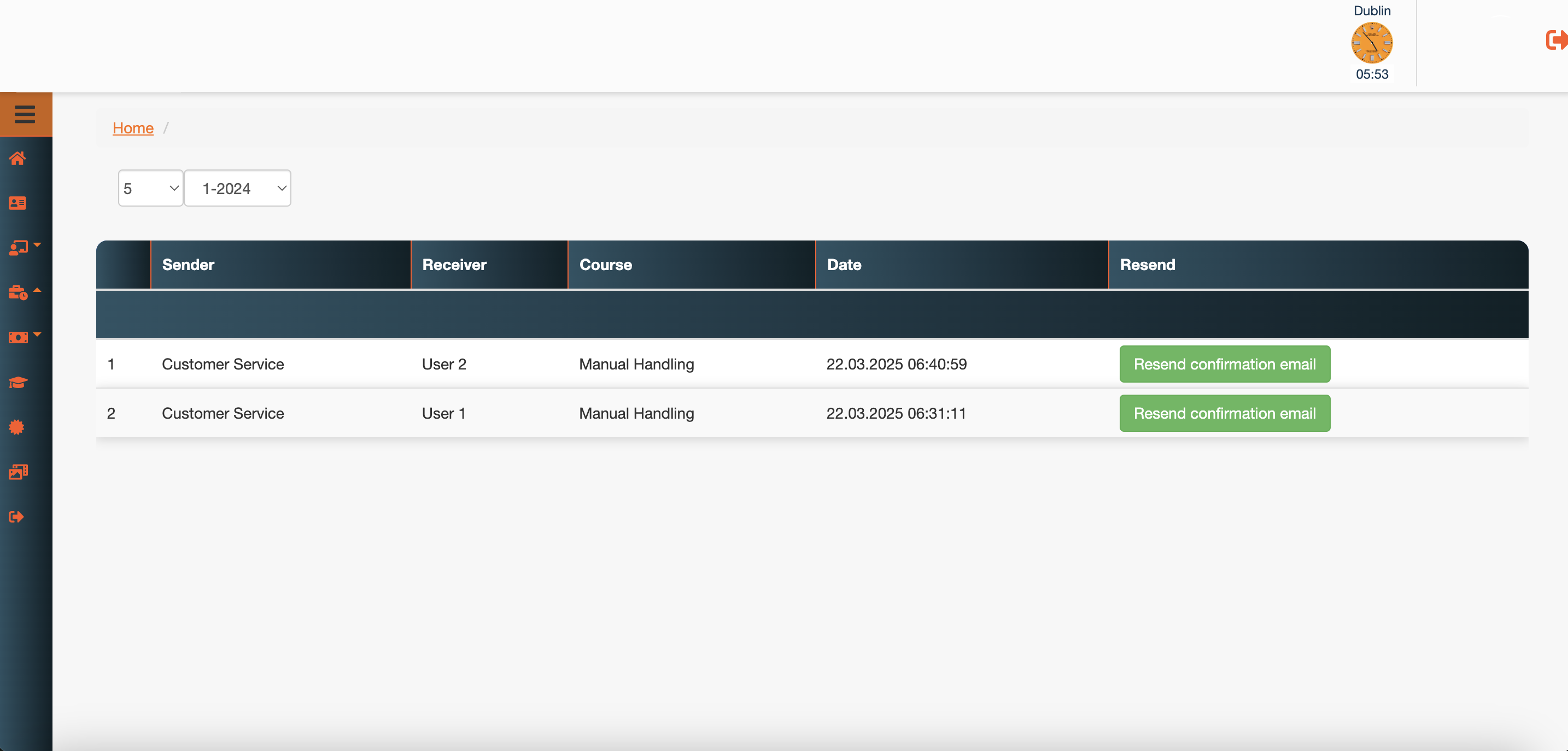Click the certificate badge icon
The image size is (1568, 751).
(17, 427)
